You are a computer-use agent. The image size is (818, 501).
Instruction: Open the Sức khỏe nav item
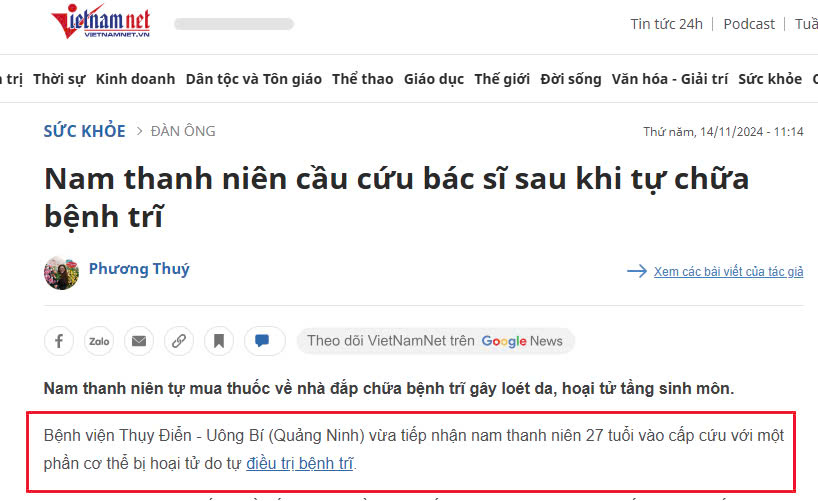(x=770, y=79)
